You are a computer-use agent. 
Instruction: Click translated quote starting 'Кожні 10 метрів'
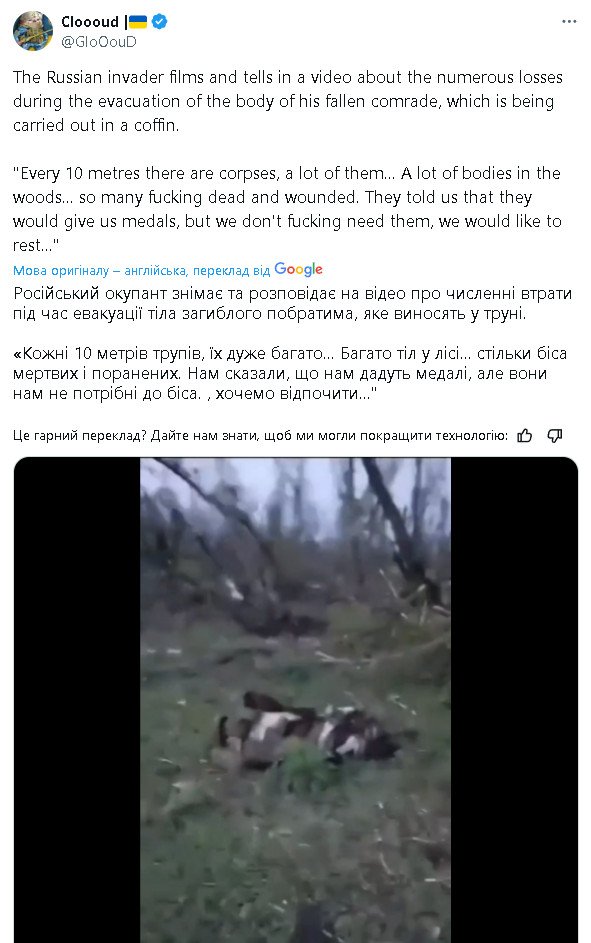coord(290,373)
